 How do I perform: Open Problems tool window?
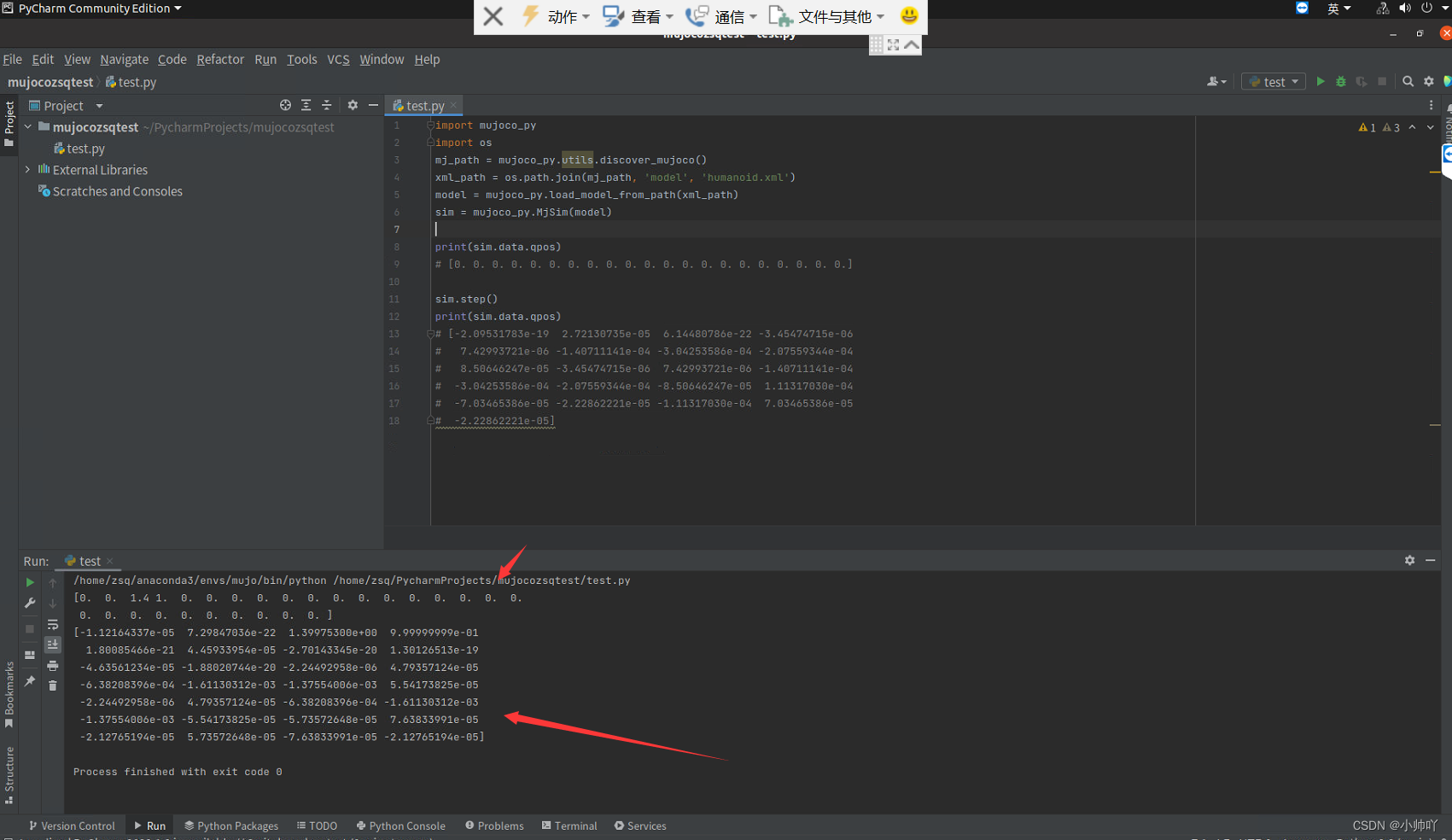click(x=494, y=825)
